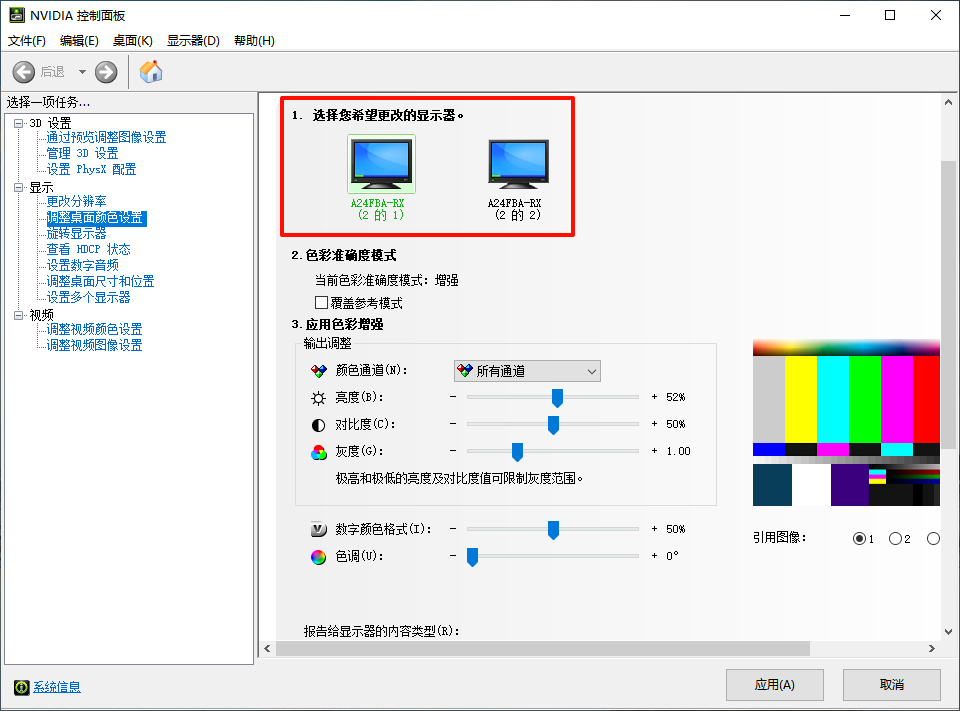This screenshot has width=960, height=711.
Task: Collapse the 3D 设置 tree section
Action: pyautogui.click(x=19, y=122)
